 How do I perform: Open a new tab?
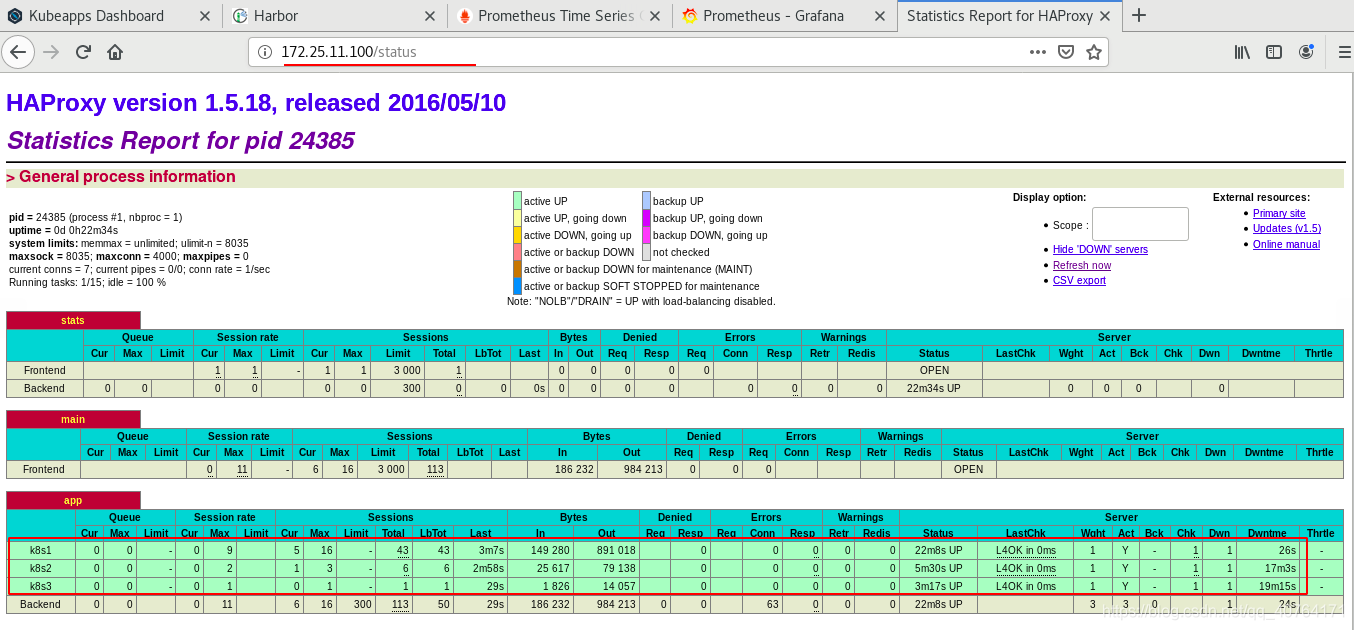coord(1138,15)
